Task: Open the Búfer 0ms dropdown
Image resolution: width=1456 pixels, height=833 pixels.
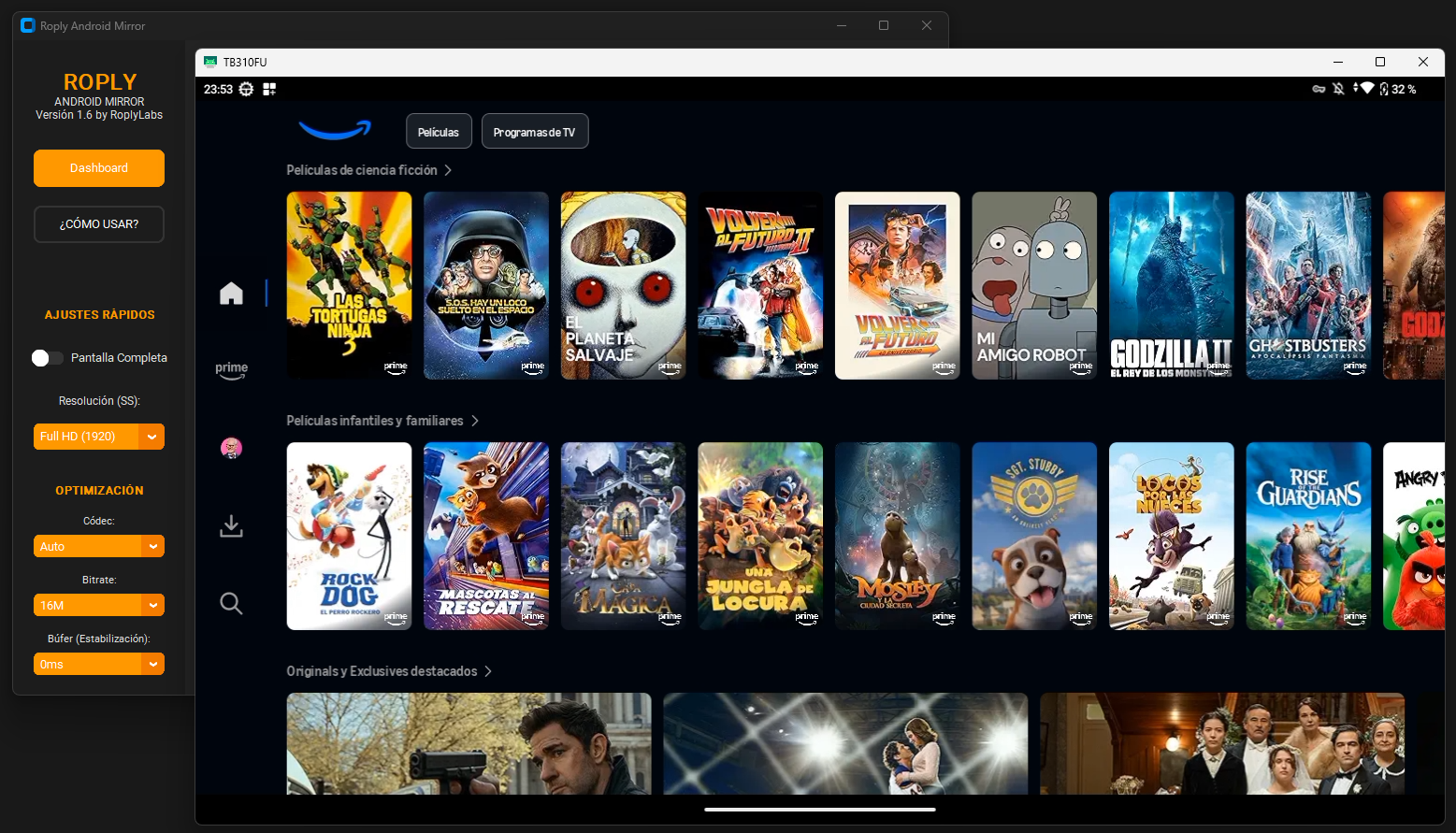Action: point(99,664)
